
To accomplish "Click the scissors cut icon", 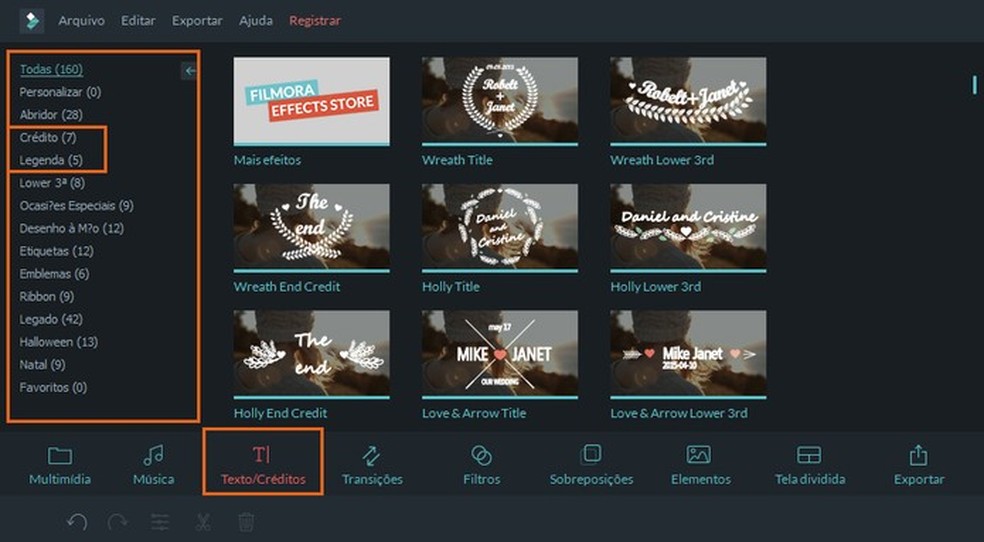I will pyautogui.click(x=203, y=521).
